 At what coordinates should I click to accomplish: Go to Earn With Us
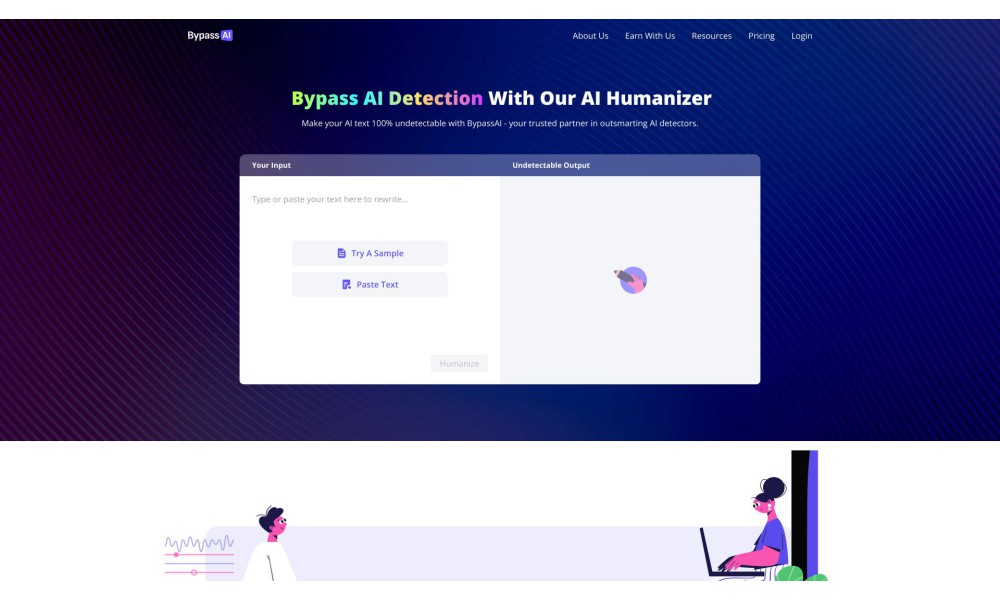pos(650,36)
